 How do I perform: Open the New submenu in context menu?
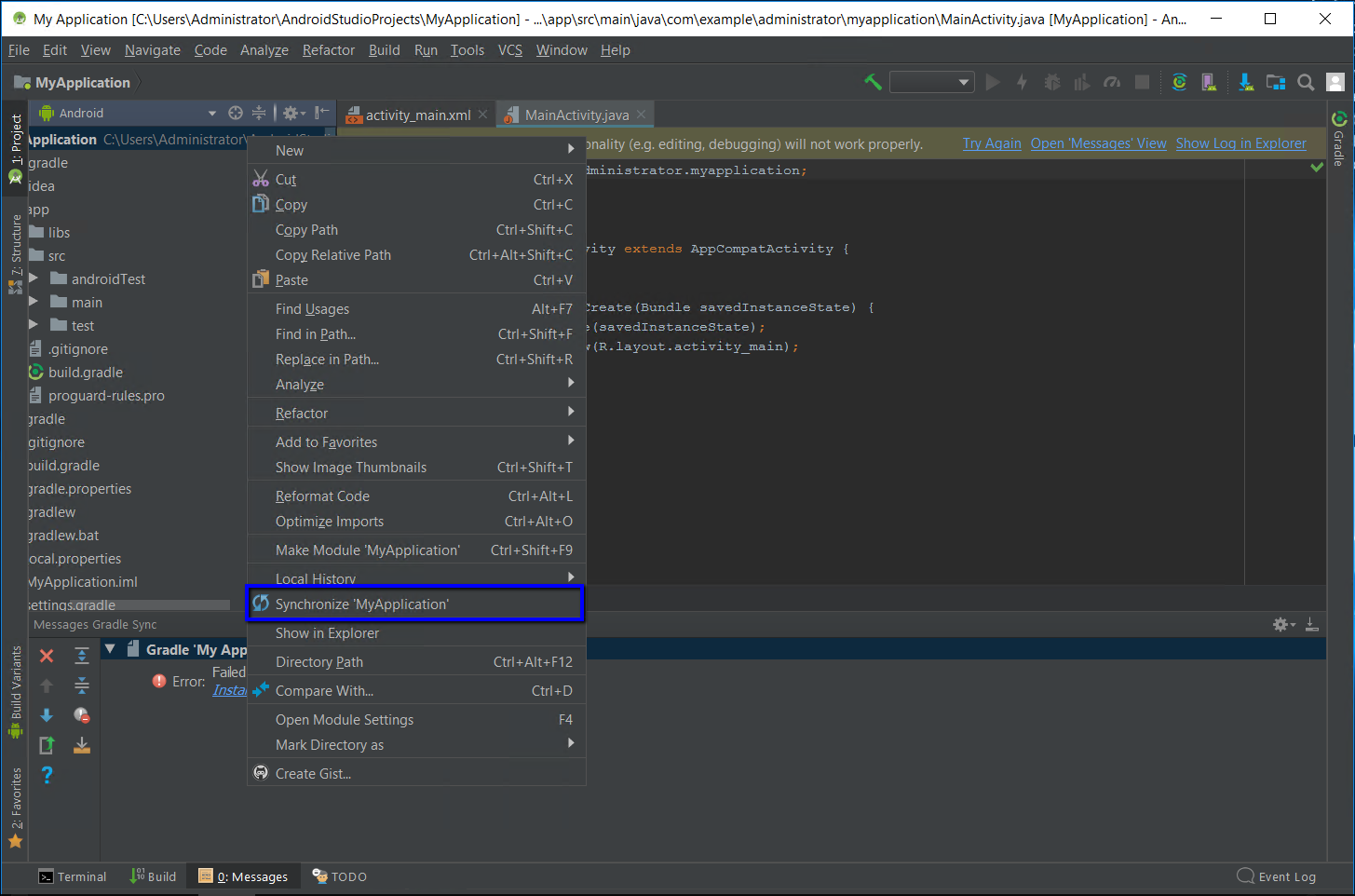click(416, 150)
